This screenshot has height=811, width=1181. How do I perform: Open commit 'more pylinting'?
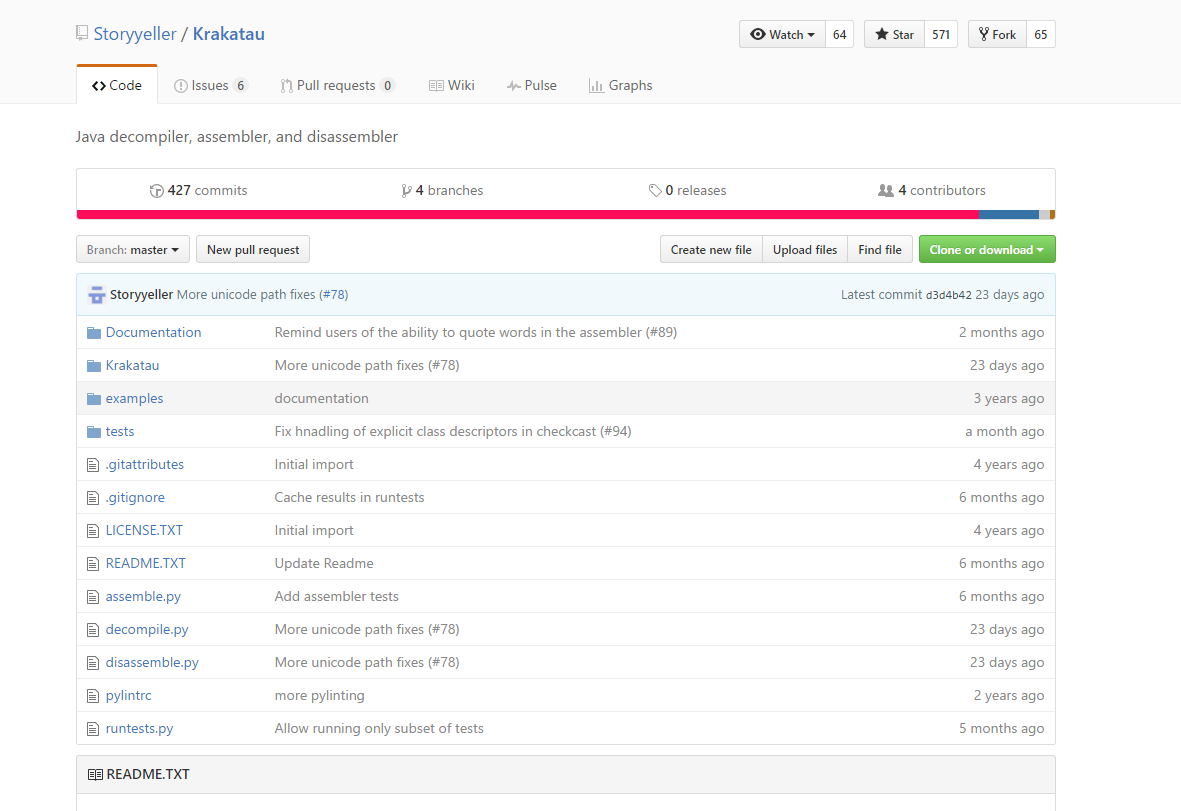[319, 695]
